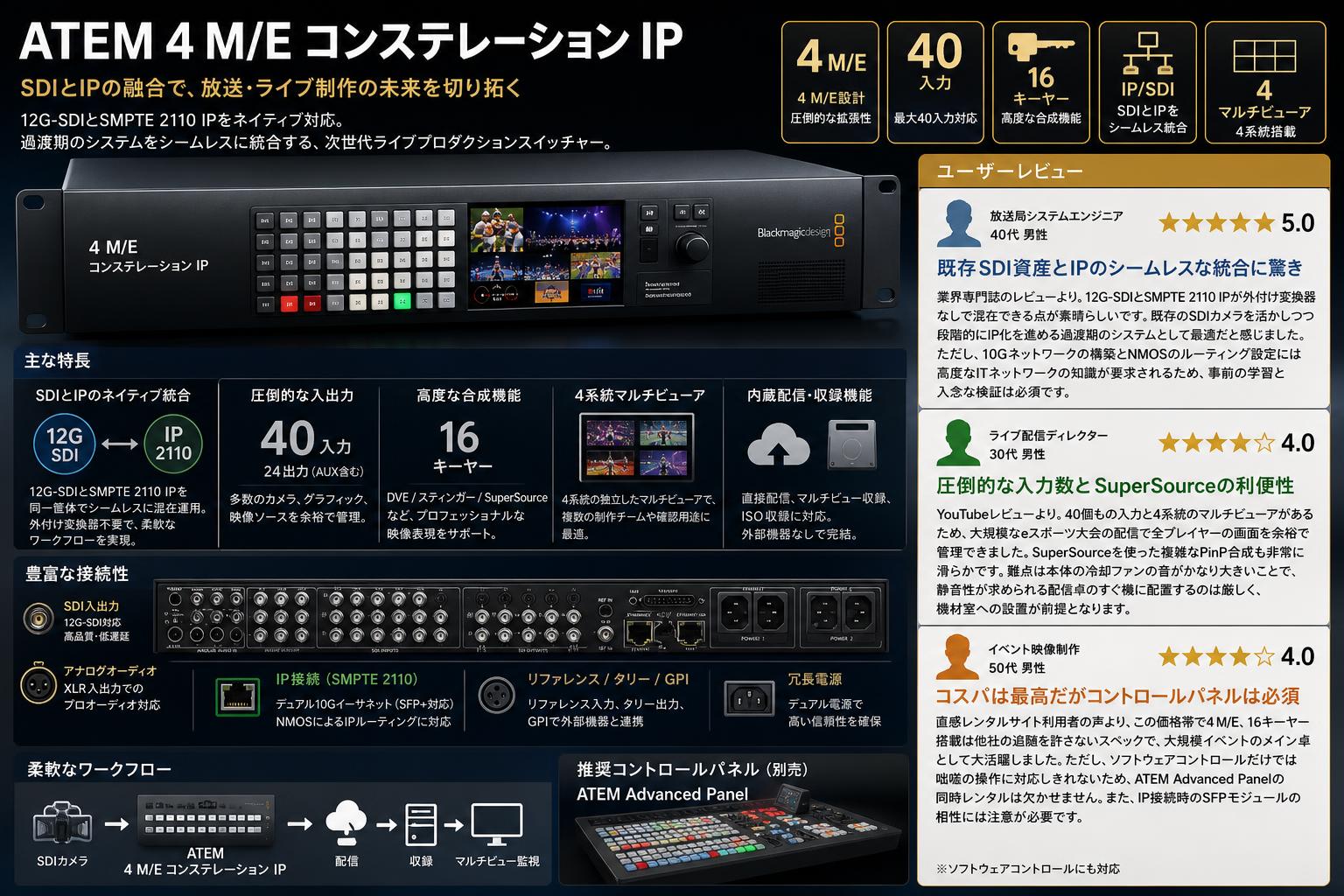Click the 圧倒的な入出力 feature title
This screenshot has width=1344, height=896.
(302, 395)
